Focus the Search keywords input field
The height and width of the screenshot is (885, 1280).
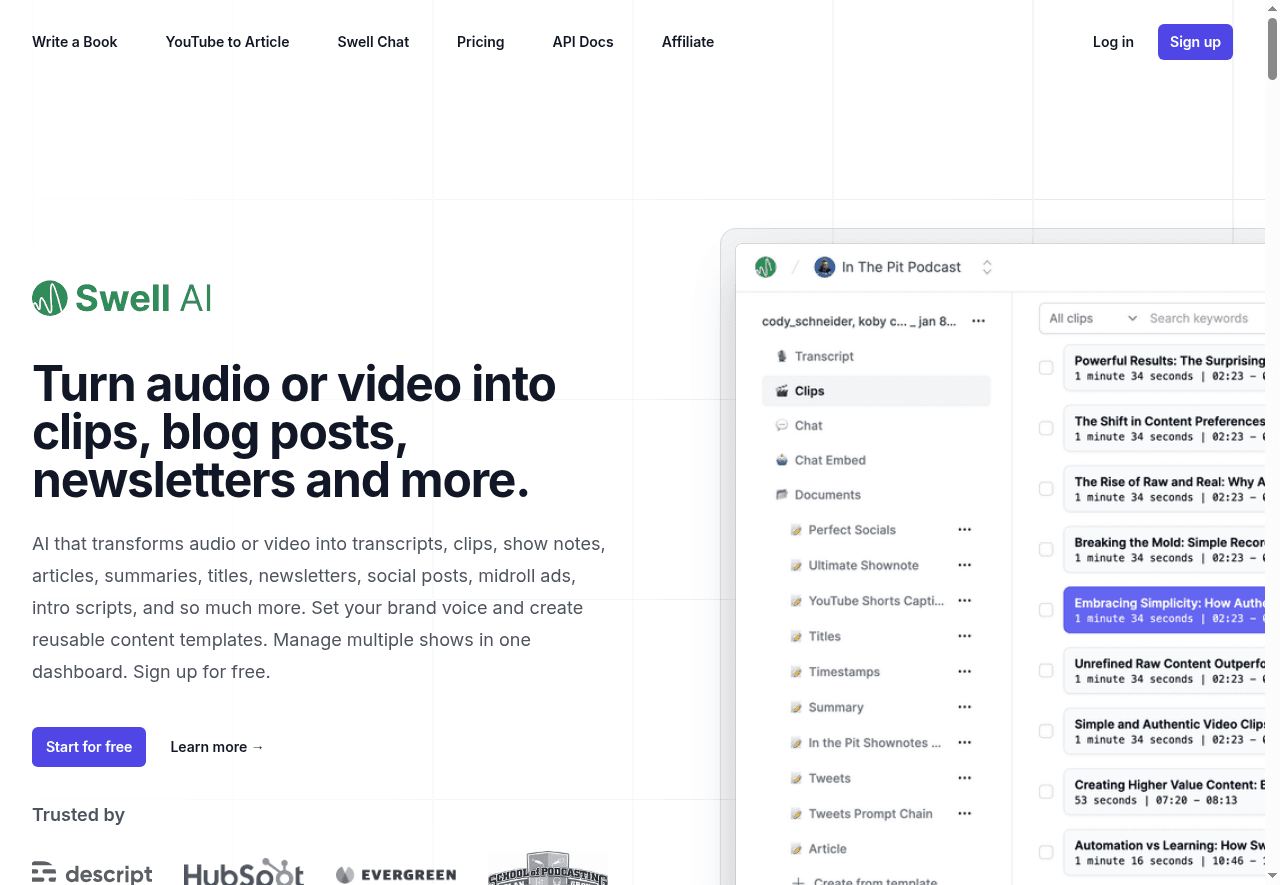click(1204, 318)
